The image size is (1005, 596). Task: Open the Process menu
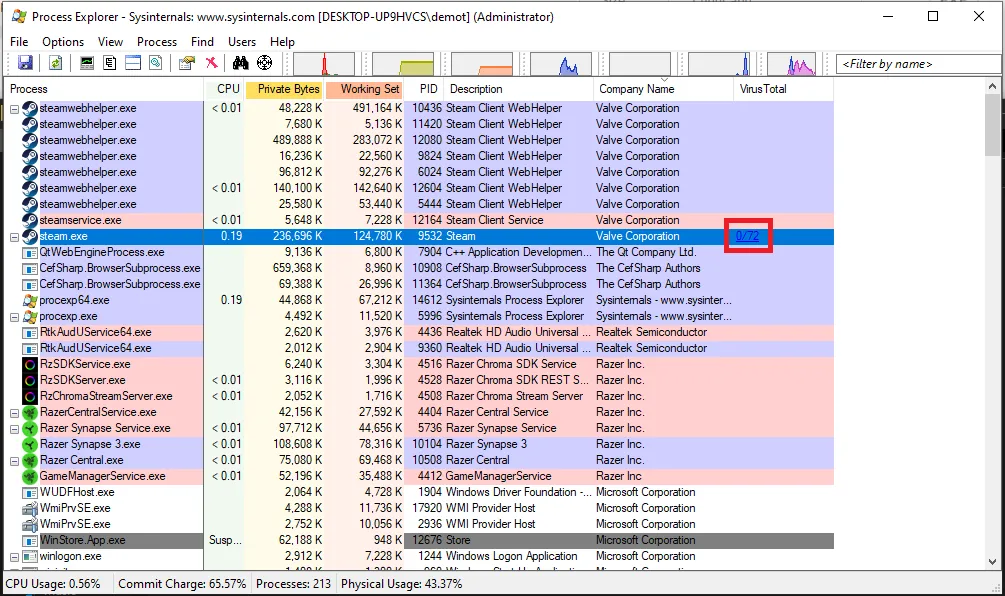tap(157, 42)
